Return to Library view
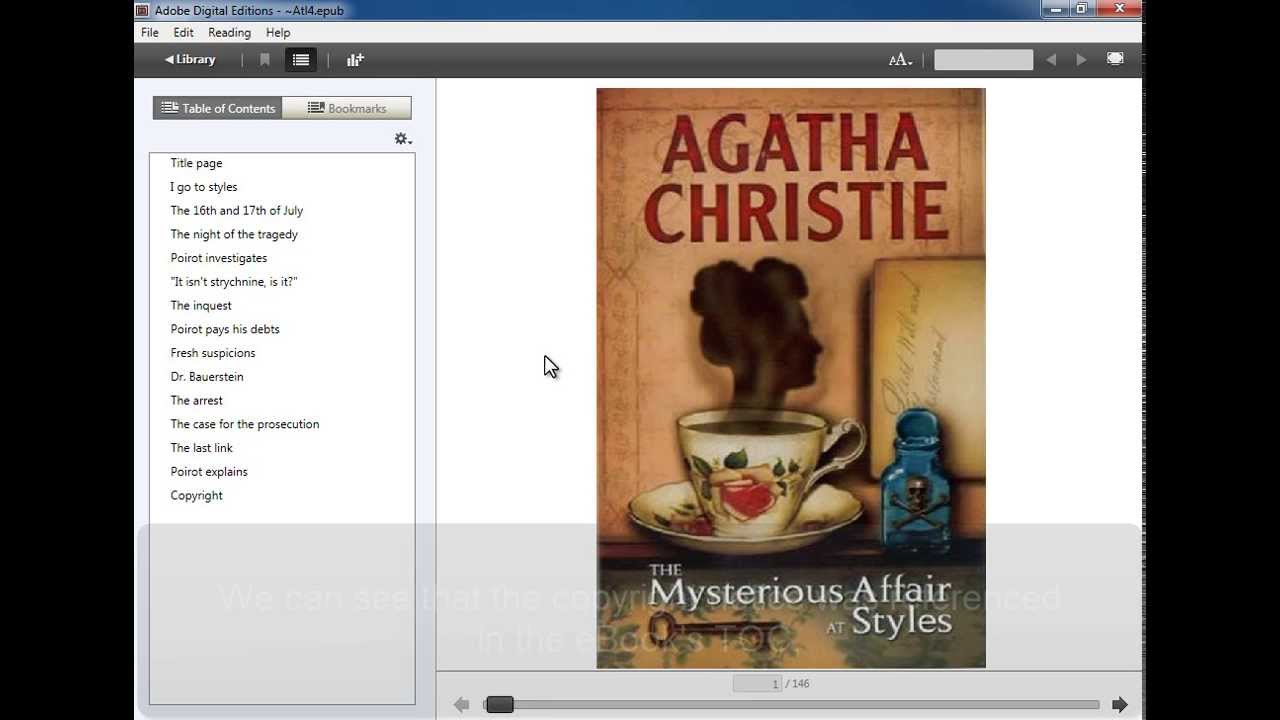 pyautogui.click(x=190, y=60)
